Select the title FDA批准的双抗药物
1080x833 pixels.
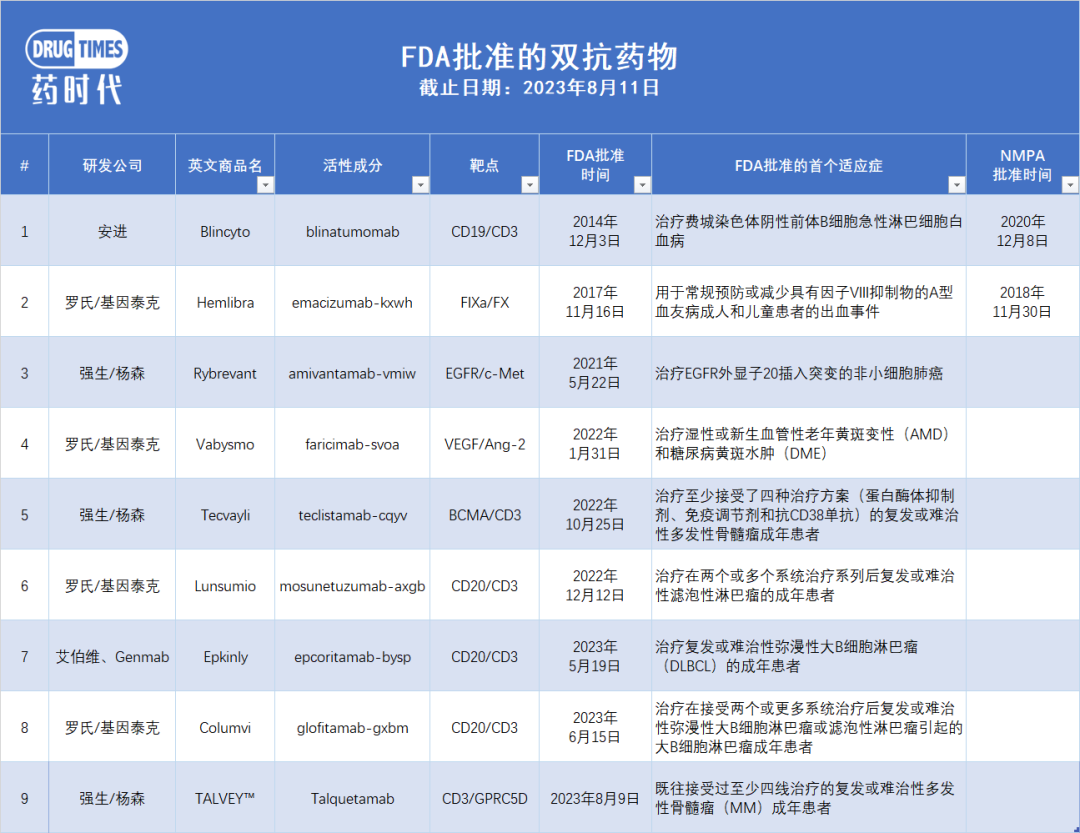(539, 56)
